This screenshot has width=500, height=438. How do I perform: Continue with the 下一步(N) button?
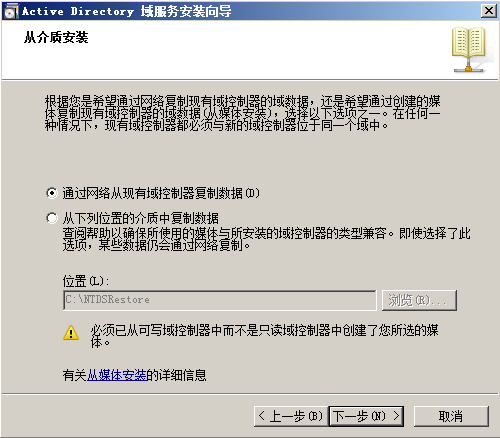(366, 416)
